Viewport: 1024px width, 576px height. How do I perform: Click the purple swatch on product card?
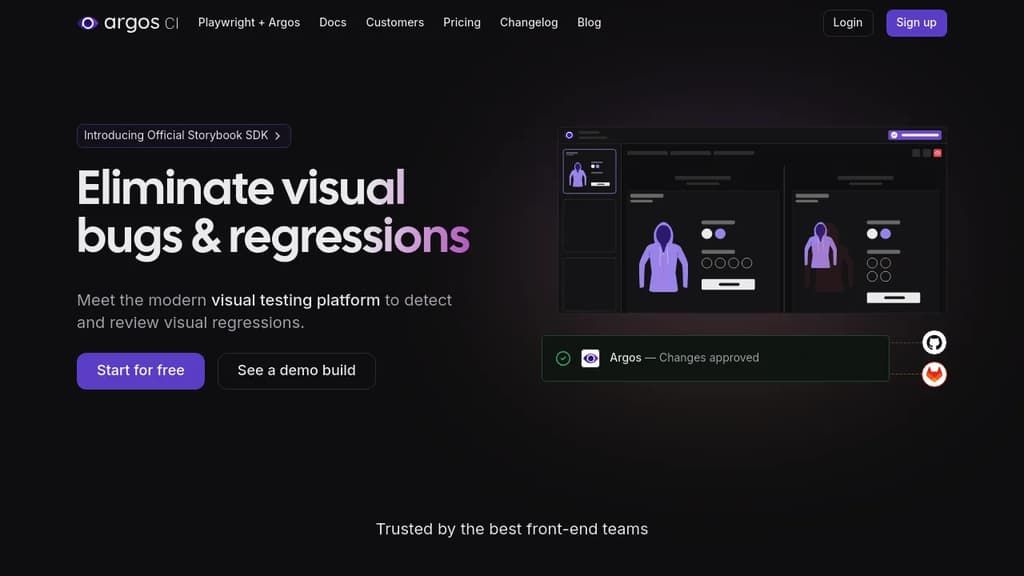885,233
